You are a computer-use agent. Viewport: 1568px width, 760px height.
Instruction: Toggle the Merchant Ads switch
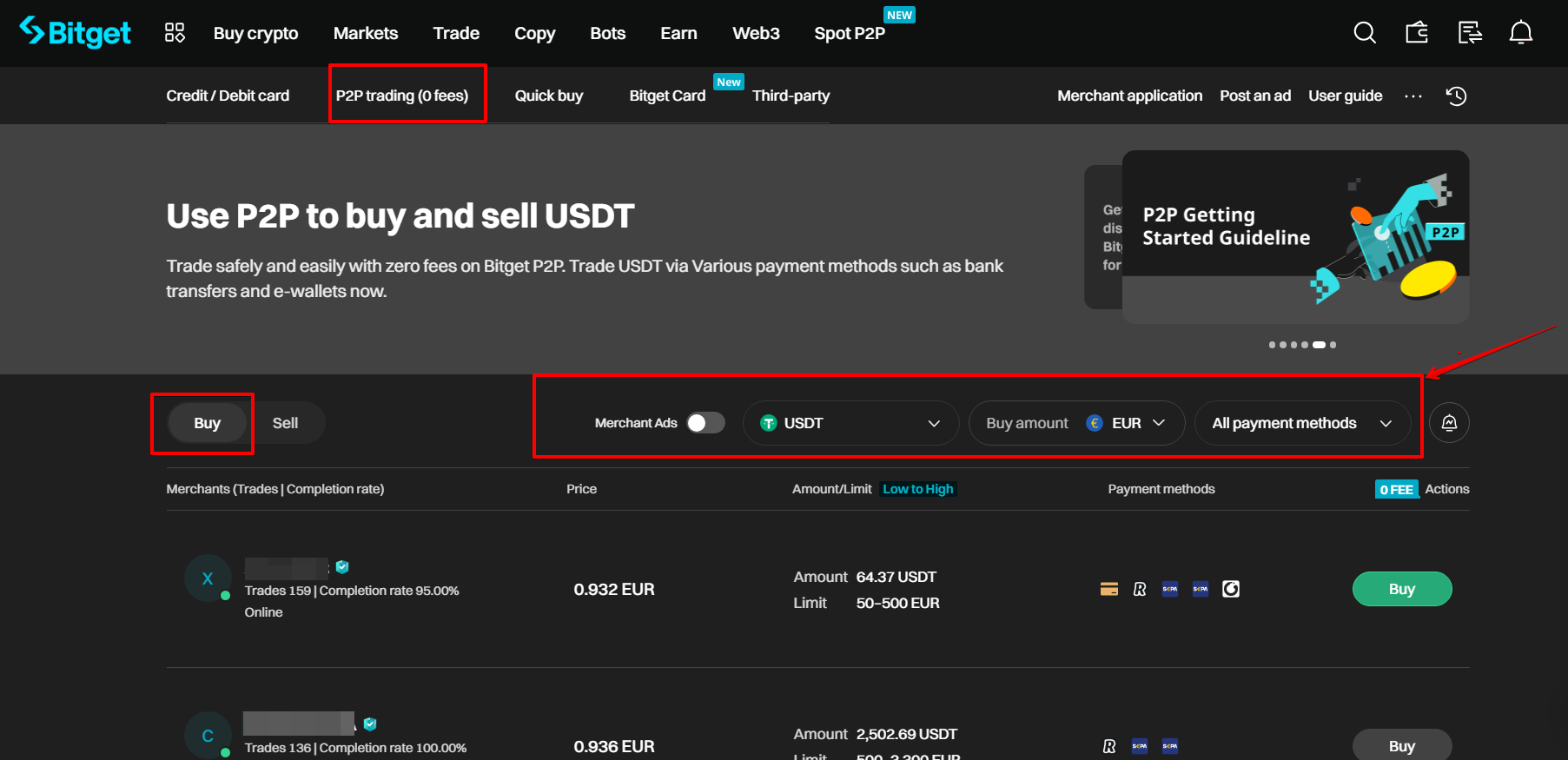click(705, 423)
